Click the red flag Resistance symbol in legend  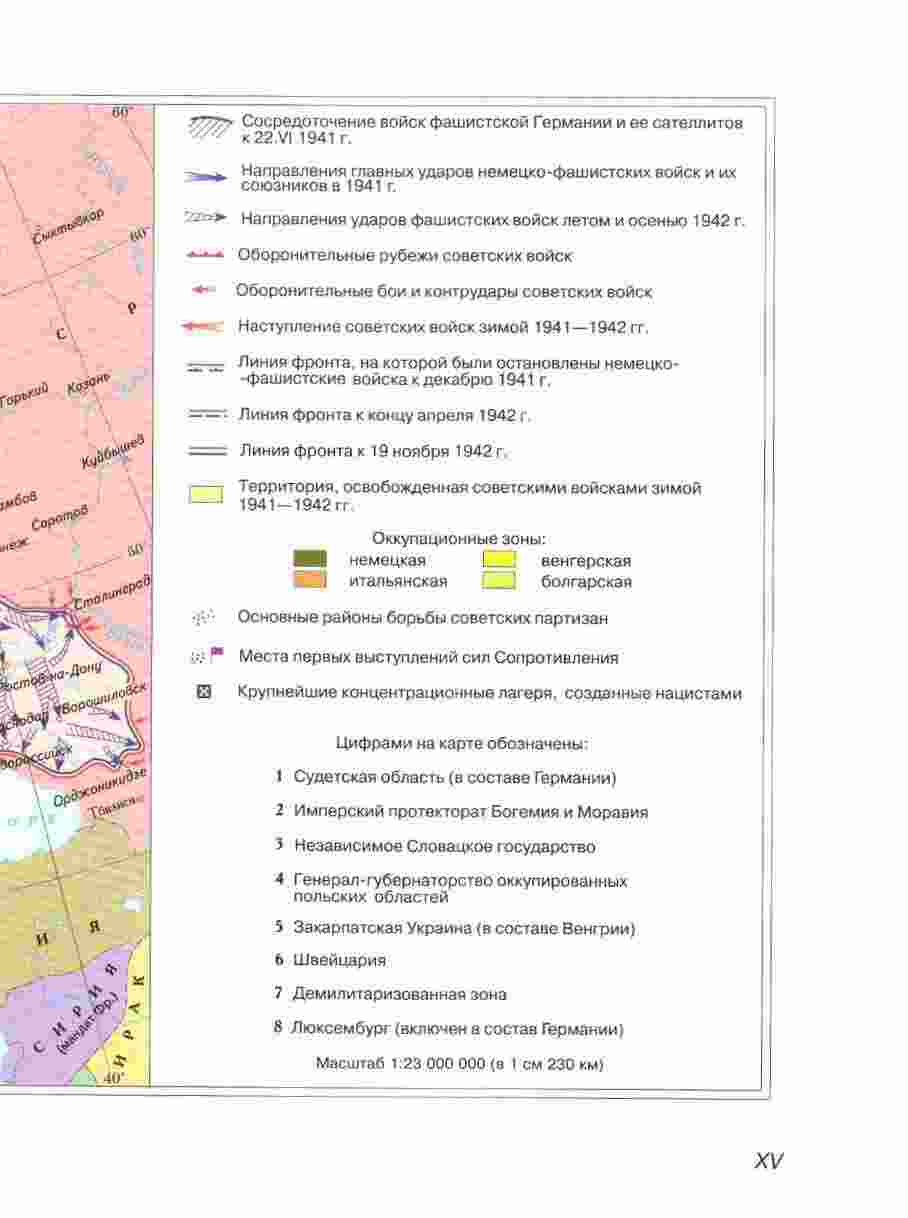tap(216, 655)
